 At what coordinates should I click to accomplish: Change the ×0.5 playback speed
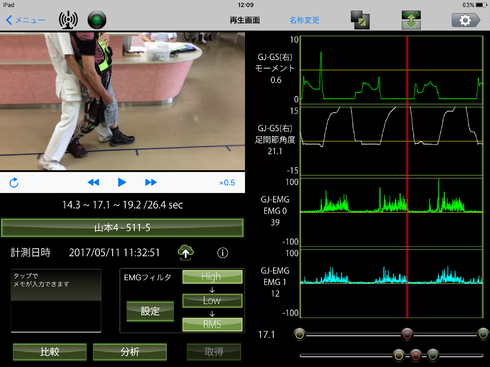tap(227, 183)
